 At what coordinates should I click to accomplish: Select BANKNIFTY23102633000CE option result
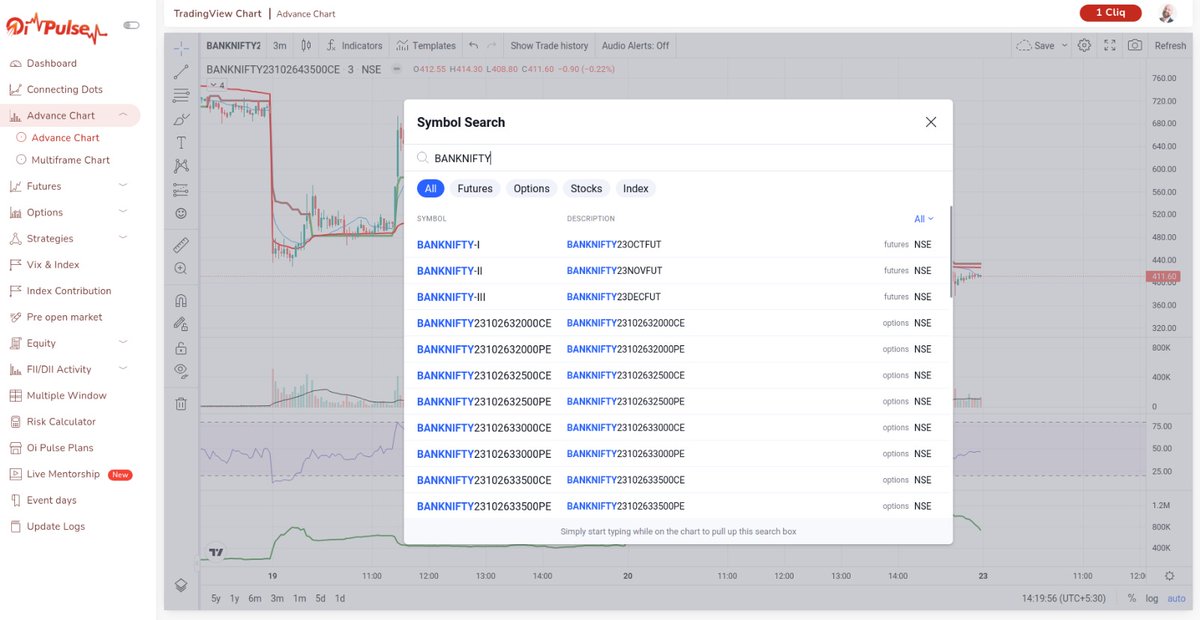click(x=678, y=427)
